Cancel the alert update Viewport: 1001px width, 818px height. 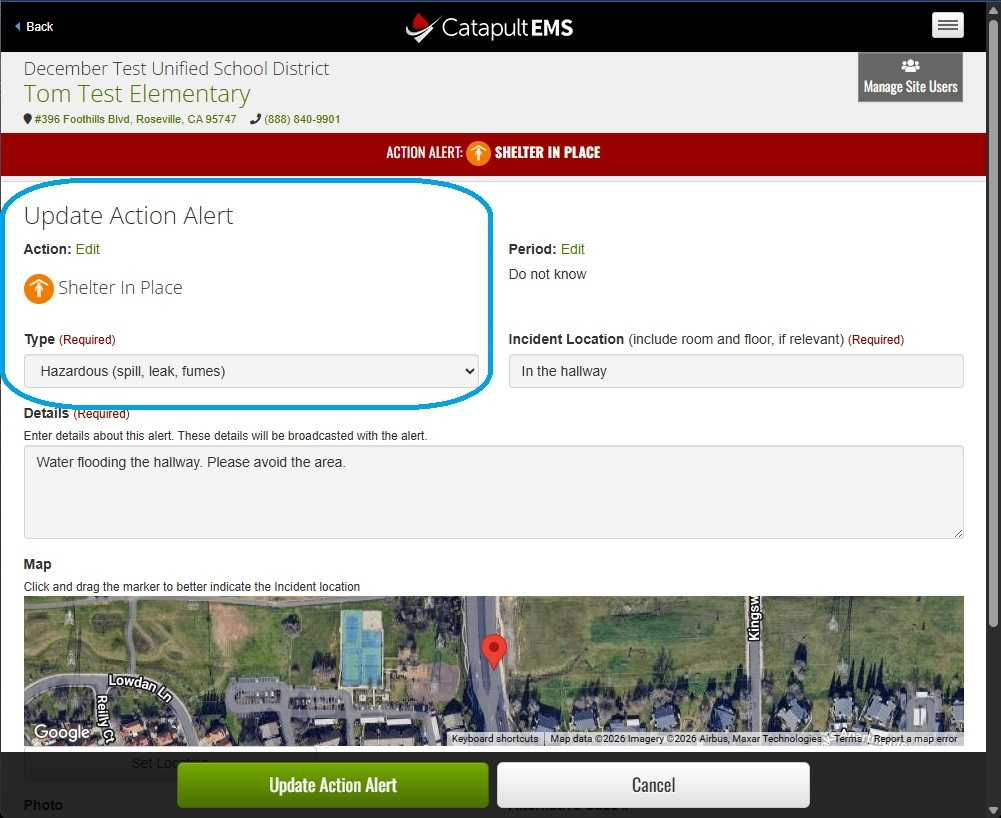(x=653, y=785)
